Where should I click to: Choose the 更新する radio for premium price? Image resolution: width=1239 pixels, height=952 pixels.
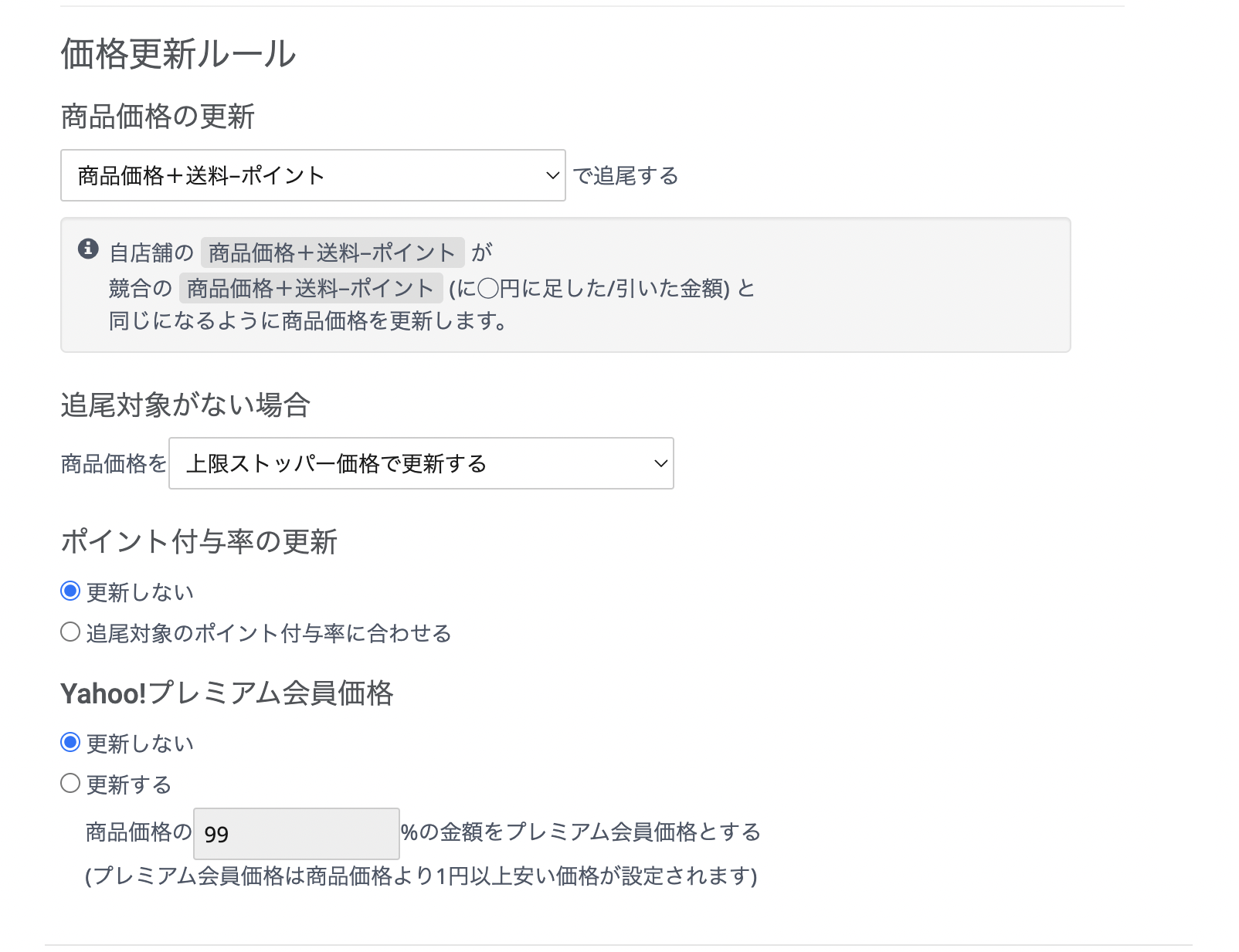coord(70,784)
